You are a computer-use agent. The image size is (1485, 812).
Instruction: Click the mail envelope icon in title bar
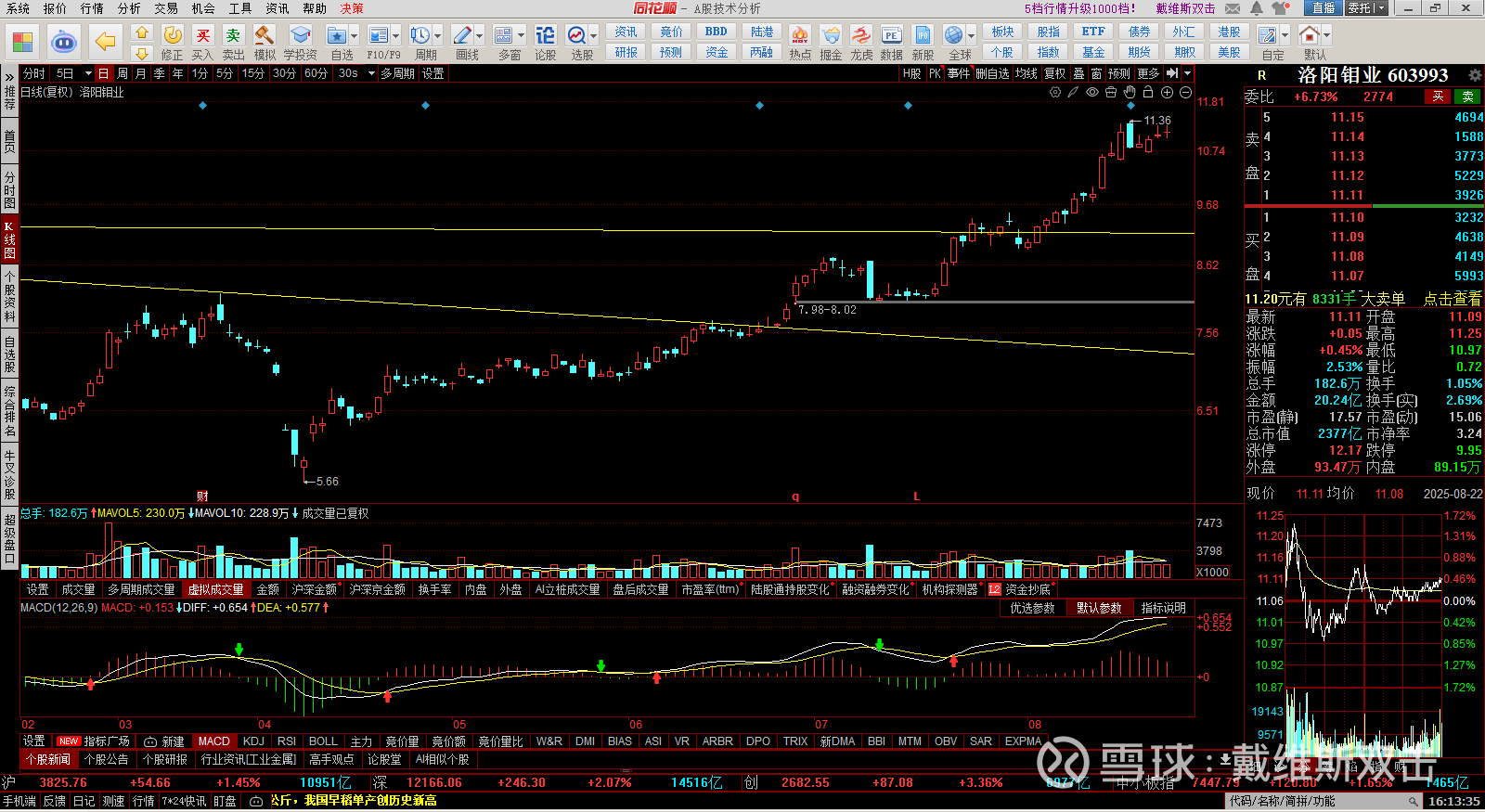[1233, 8]
